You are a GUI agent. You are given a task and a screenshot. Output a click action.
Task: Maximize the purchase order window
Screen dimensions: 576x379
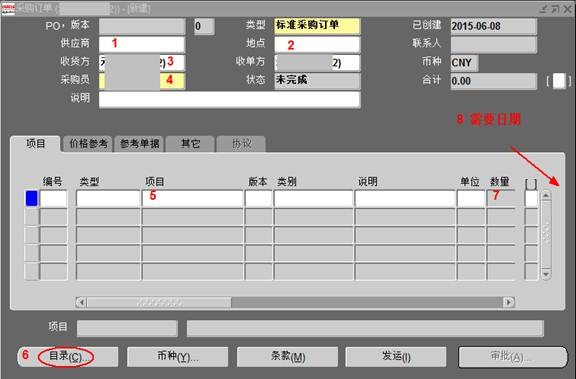tap(555, 9)
